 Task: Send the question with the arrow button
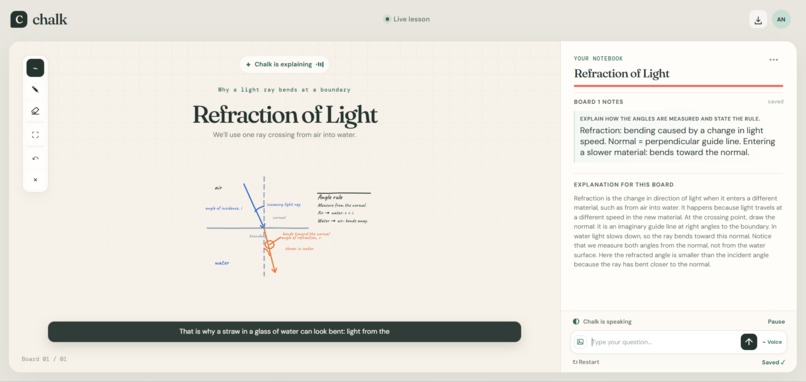748,342
